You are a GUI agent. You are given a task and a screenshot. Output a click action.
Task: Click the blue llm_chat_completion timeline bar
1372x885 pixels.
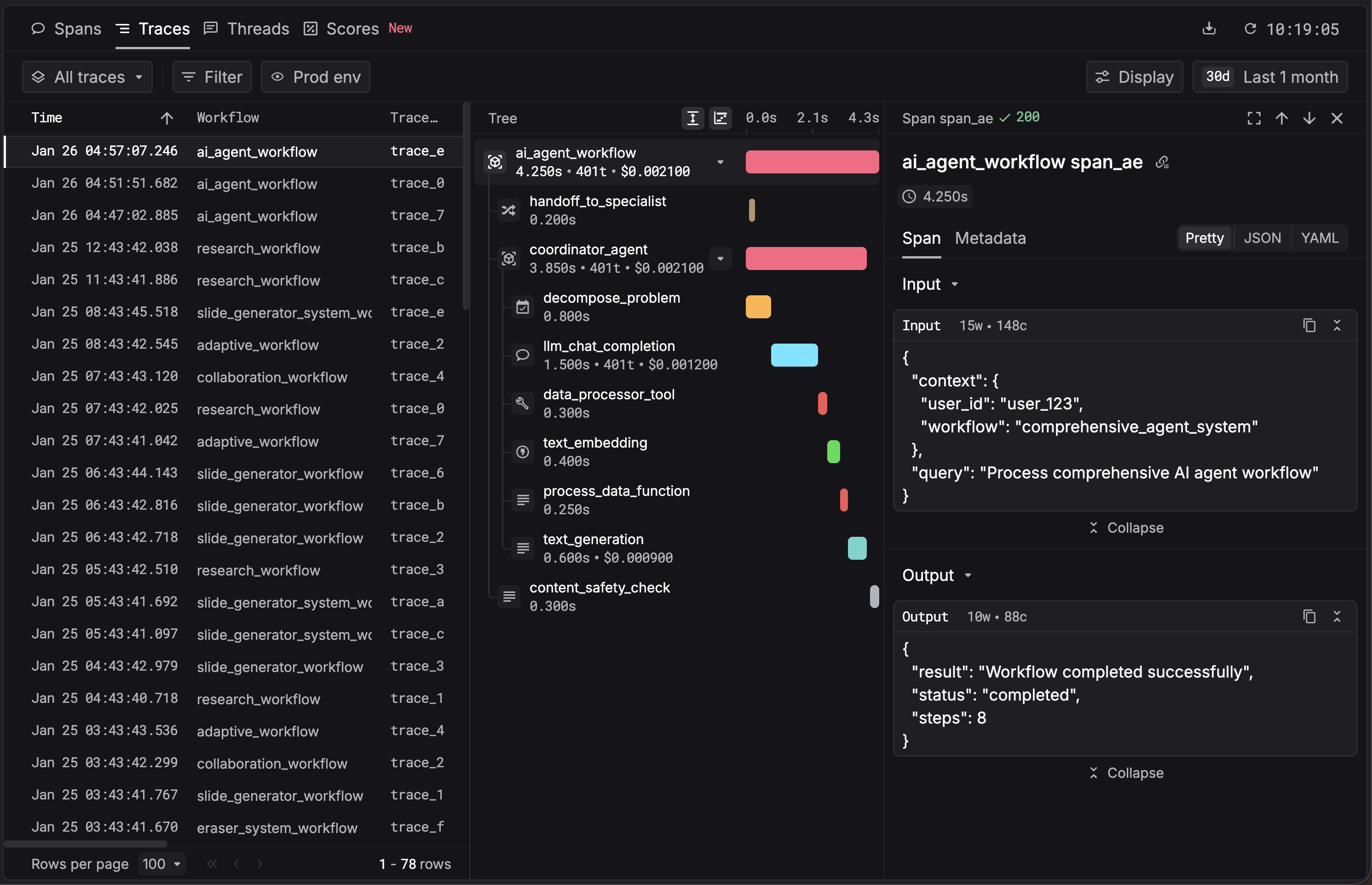point(794,355)
